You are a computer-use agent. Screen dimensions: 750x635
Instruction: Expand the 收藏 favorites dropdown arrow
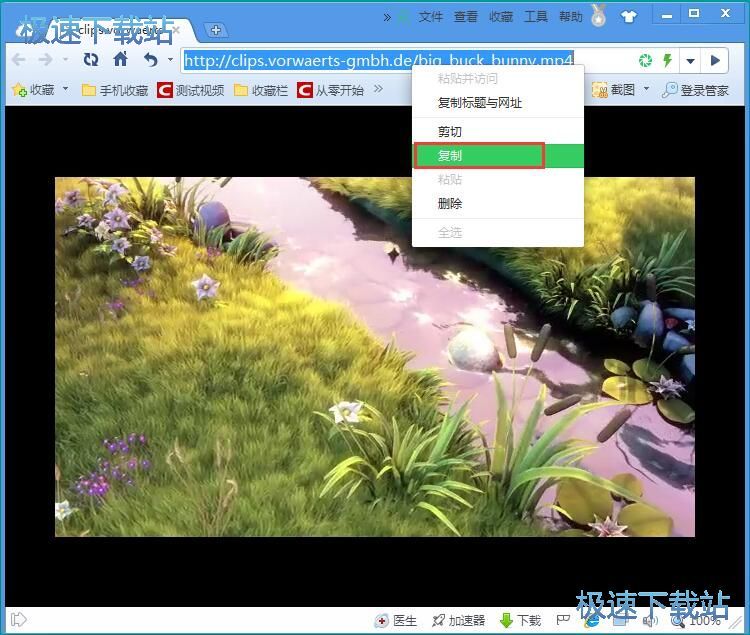click(x=66, y=89)
